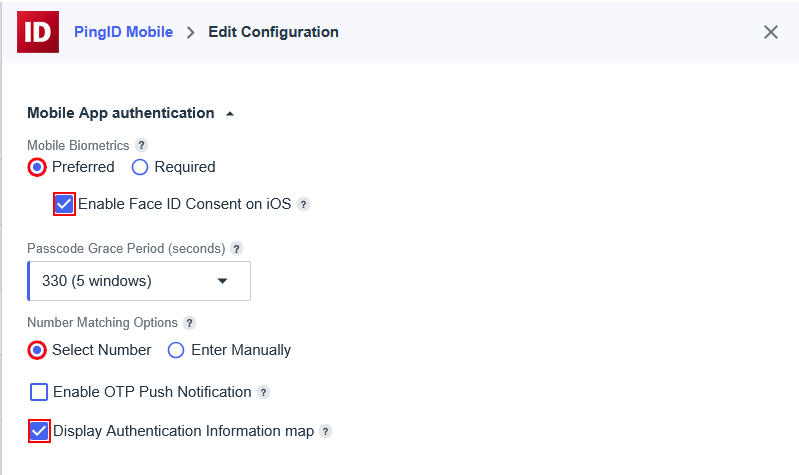Click the breadcrumb chevron after PingID Mobile
Screen dimensions: 799x475
(x=190, y=32)
